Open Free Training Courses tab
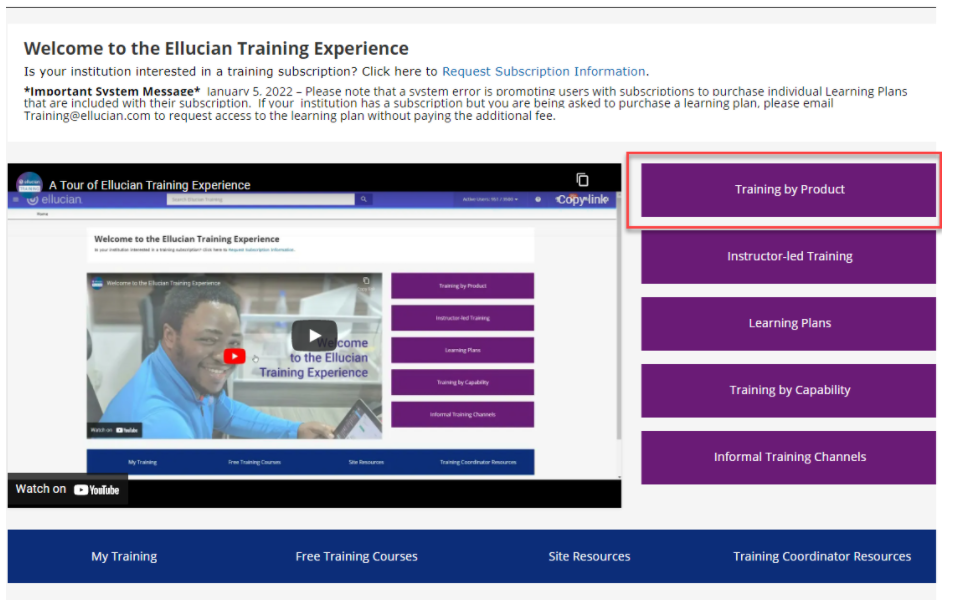Screen dimensions: 953x600 [356, 556]
